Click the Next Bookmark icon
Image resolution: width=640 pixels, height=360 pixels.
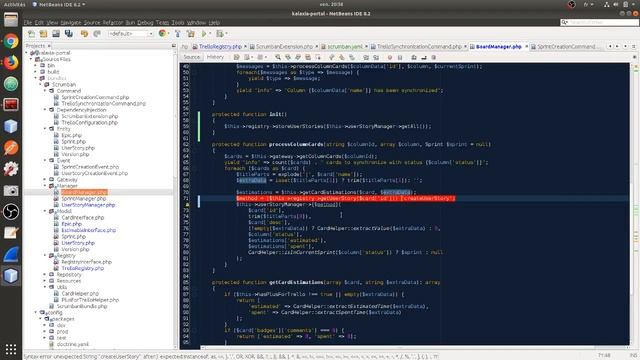[x=342, y=58]
